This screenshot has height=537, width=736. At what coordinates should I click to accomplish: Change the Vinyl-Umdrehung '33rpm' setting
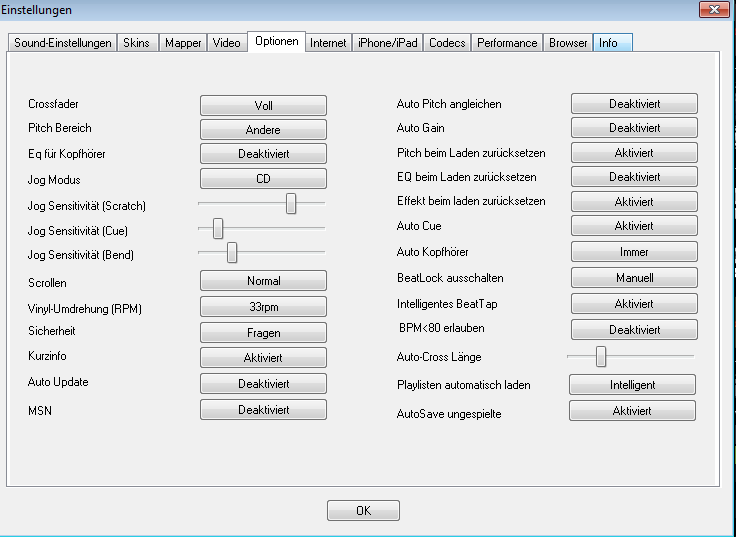click(263, 307)
